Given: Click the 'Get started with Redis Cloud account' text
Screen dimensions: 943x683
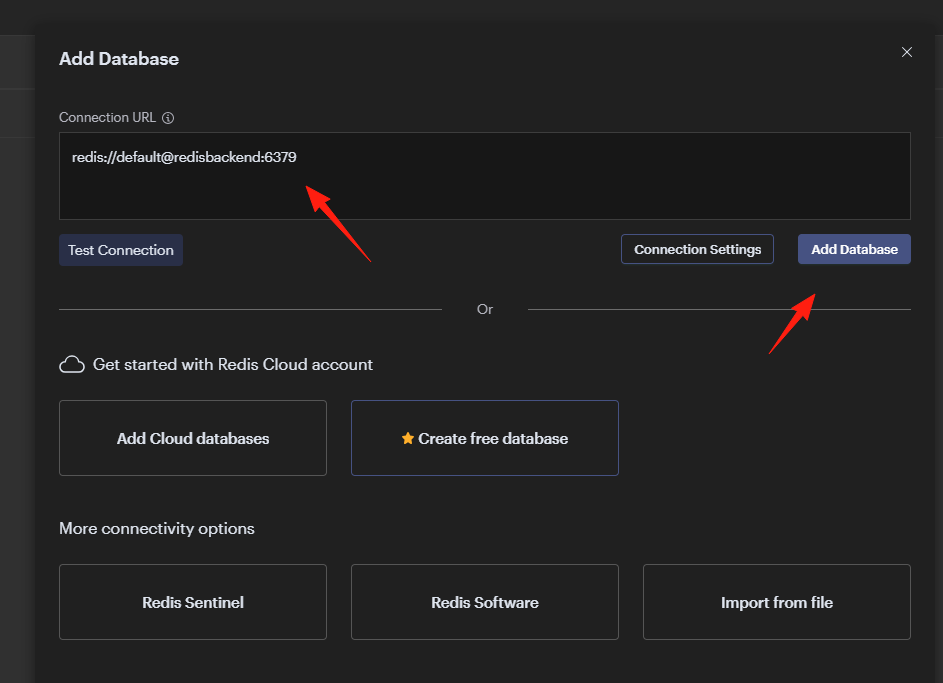Looking at the screenshot, I should [x=233, y=364].
